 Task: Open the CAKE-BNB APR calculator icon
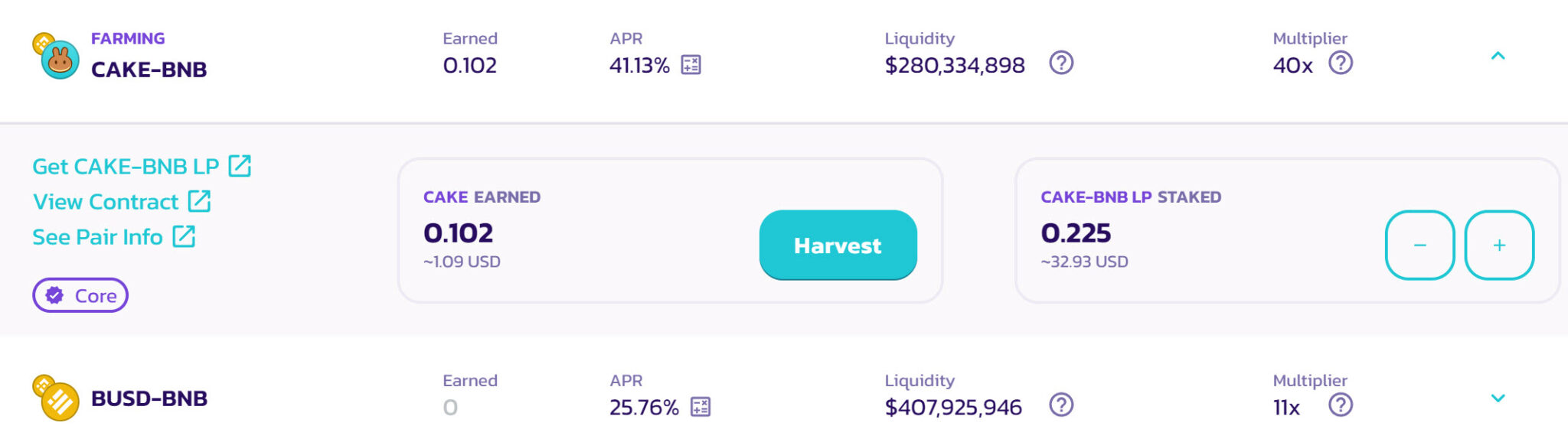[x=691, y=65]
